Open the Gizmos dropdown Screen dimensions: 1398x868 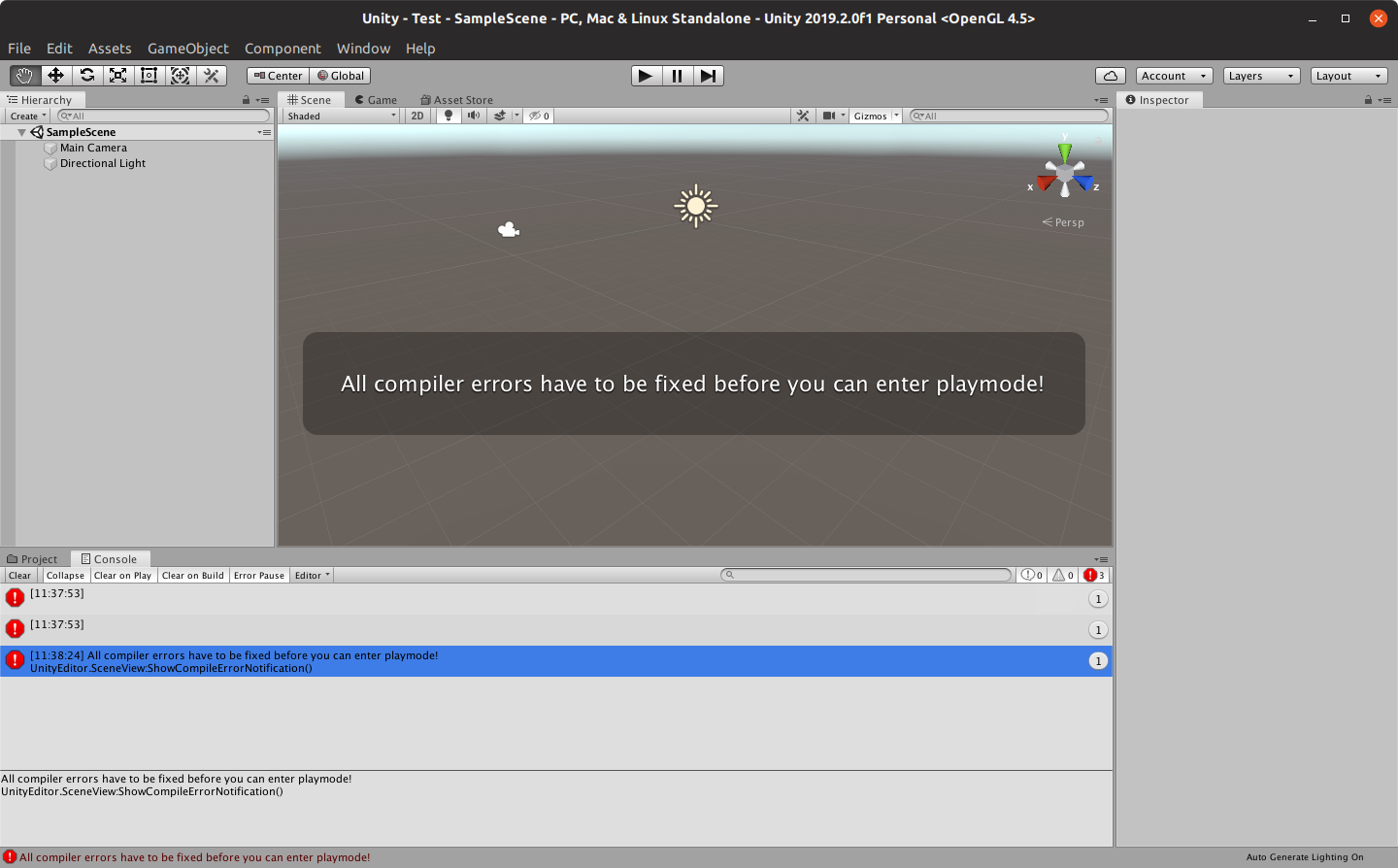point(876,117)
